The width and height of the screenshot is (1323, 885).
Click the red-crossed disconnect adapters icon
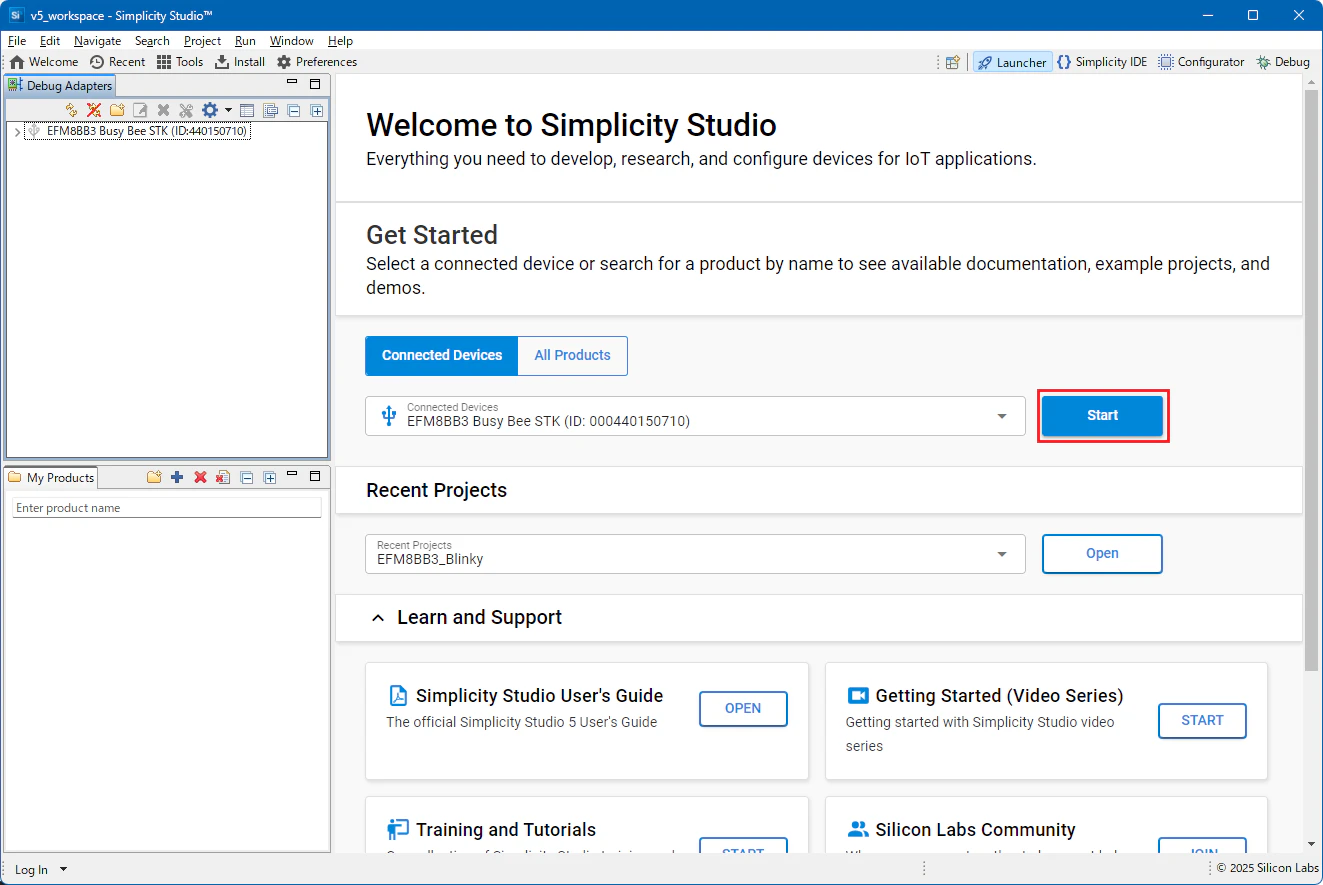(94, 110)
